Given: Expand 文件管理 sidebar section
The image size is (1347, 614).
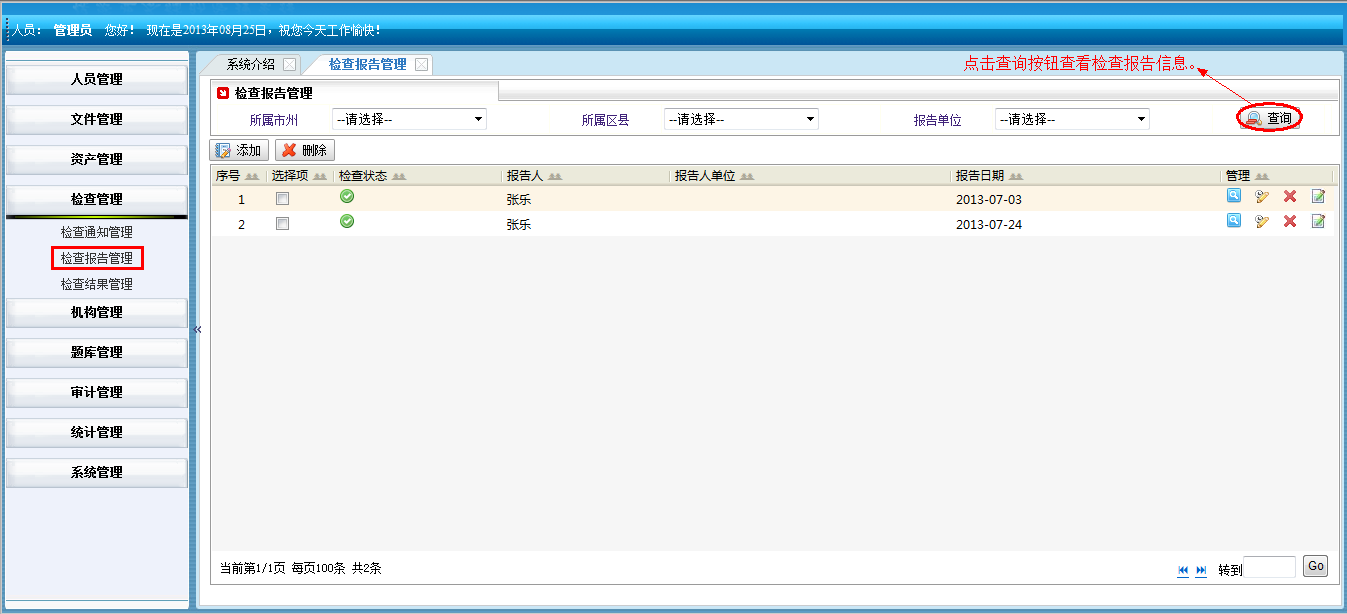Looking at the screenshot, I should coord(97,119).
